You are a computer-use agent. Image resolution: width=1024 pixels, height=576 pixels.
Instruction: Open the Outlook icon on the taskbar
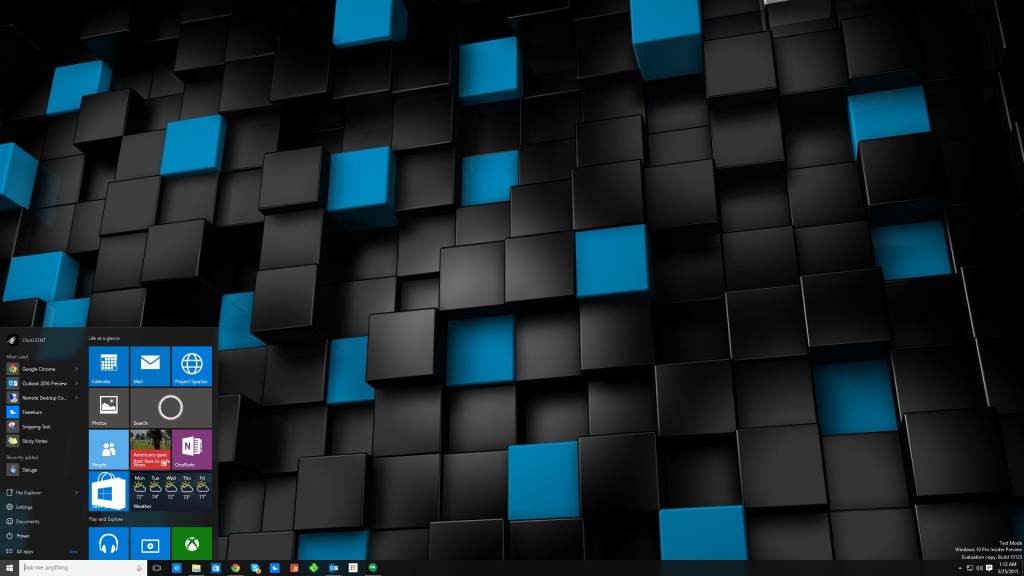tap(333, 568)
